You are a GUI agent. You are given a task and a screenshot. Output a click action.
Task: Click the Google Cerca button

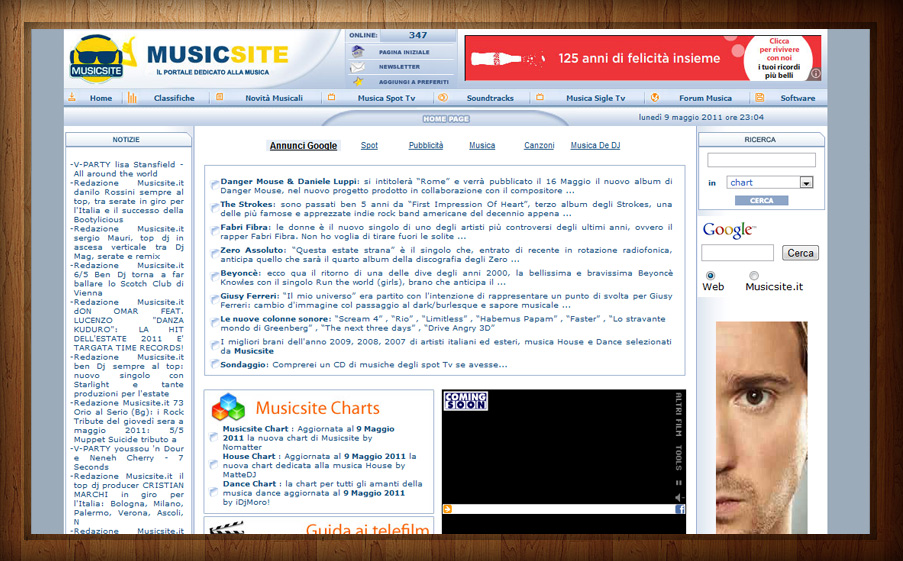point(800,253)
